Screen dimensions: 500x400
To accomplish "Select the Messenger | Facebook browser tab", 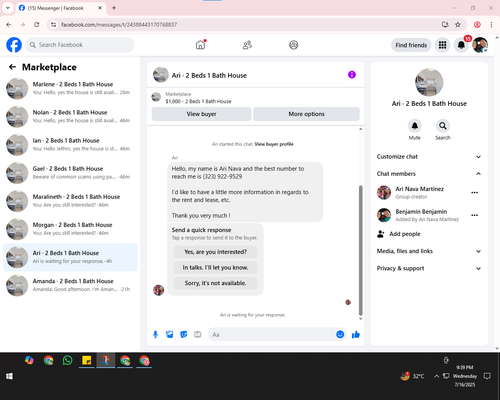I will point(60,8).
